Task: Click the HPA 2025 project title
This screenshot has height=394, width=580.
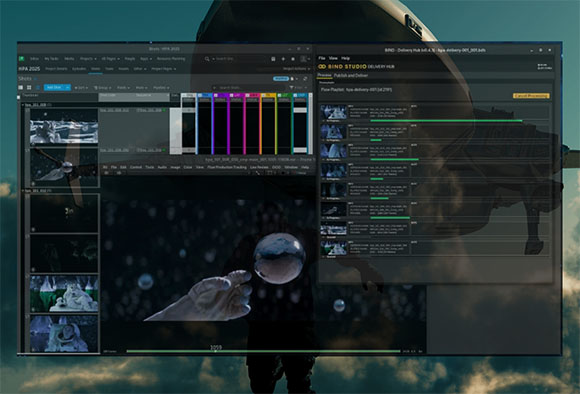Action: (29, 69)
